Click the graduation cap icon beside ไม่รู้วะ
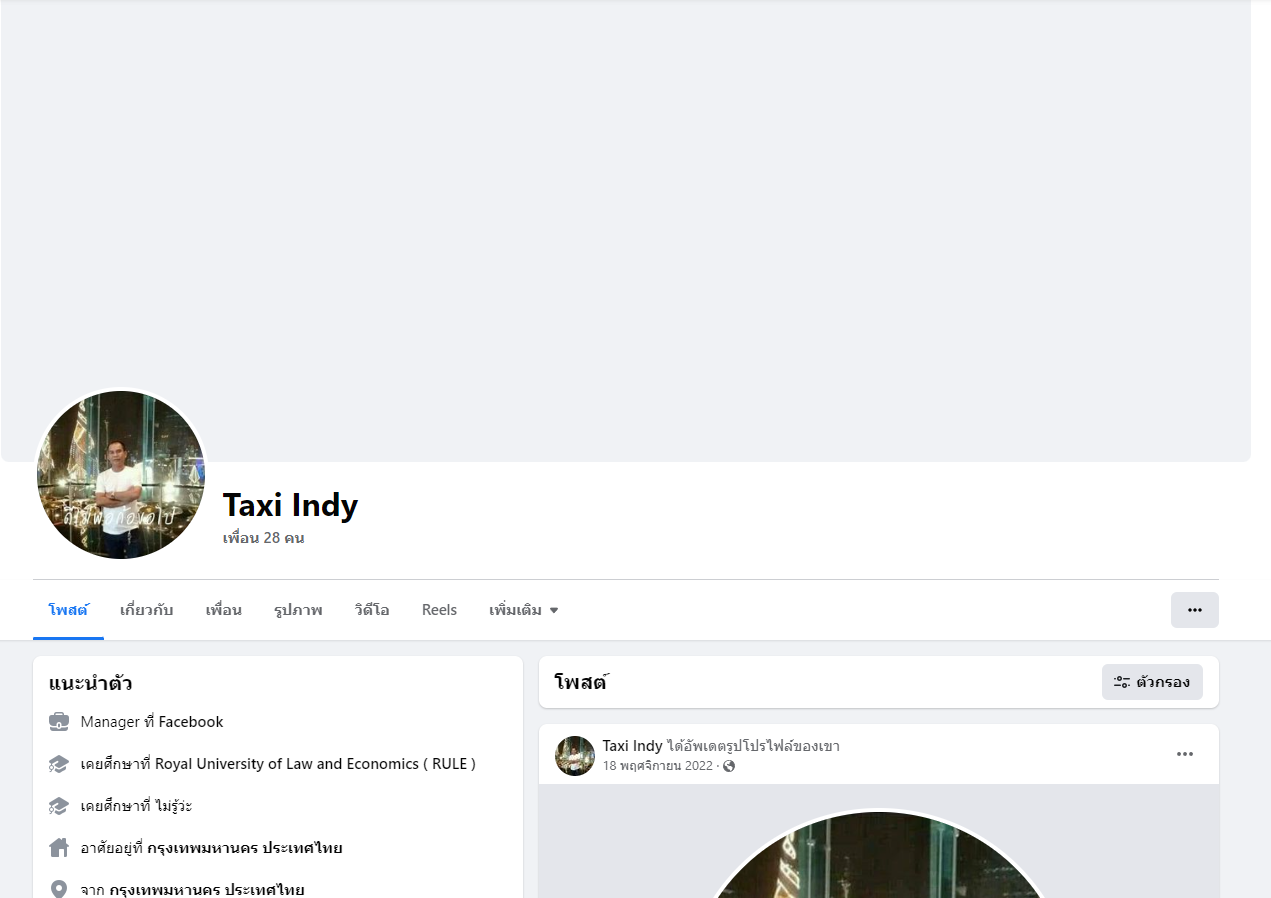The height and width of the screenshot is (898, 1271). click(x=59, y=806)
